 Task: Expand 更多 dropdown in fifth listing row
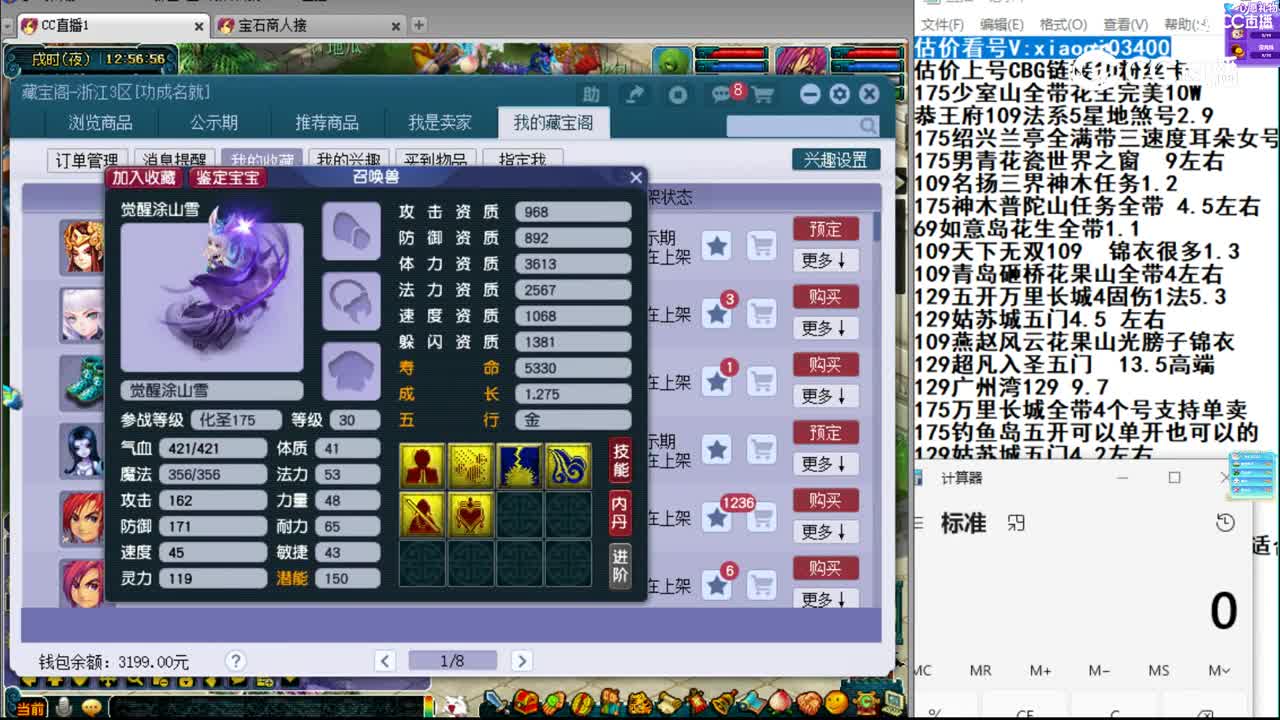pyautogui.click(x=824, y=532)
